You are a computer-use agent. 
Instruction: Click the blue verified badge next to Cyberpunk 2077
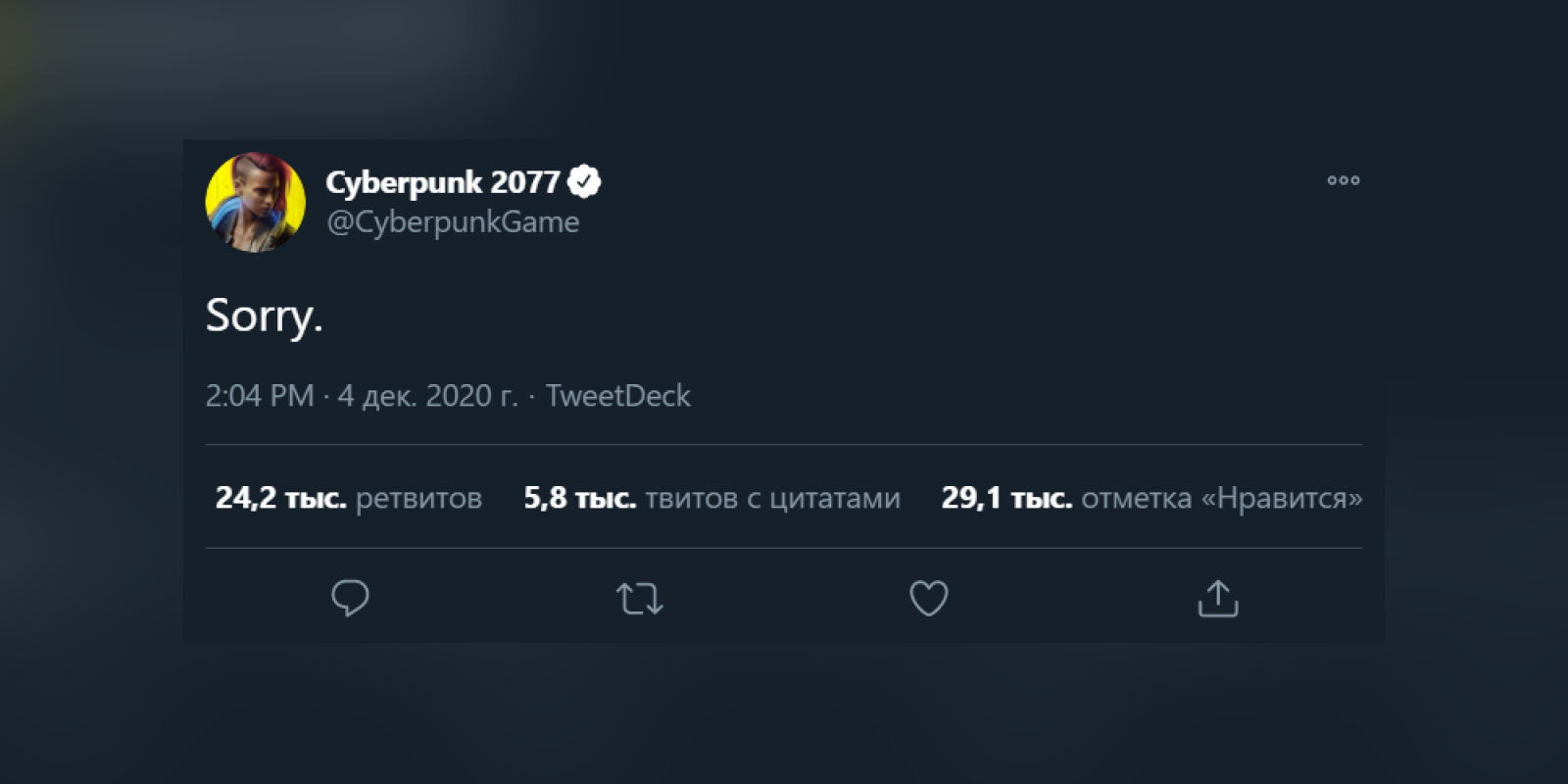pyautogui.click(x=585, y=179)
